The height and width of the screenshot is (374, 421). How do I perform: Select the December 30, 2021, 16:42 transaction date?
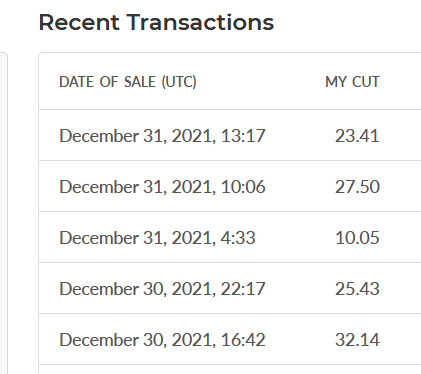(162, 340)
